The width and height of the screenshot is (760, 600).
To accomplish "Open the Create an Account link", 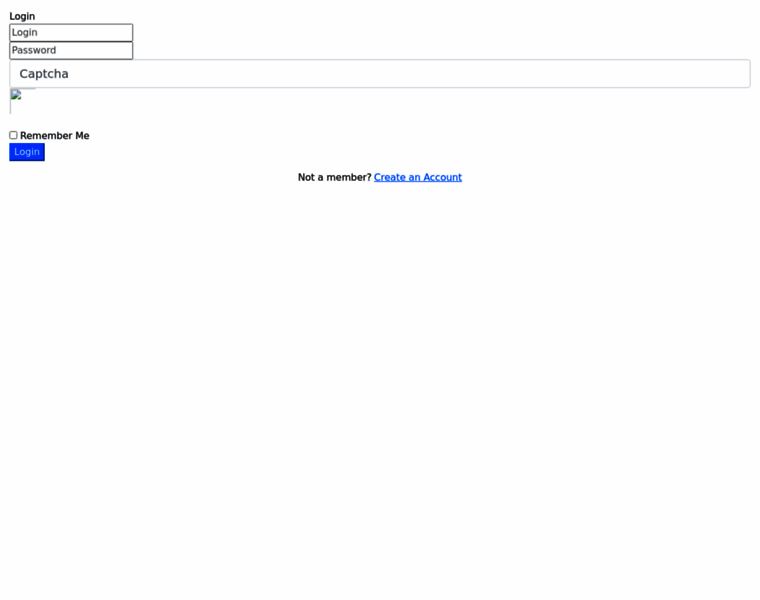I will [418, 177].
